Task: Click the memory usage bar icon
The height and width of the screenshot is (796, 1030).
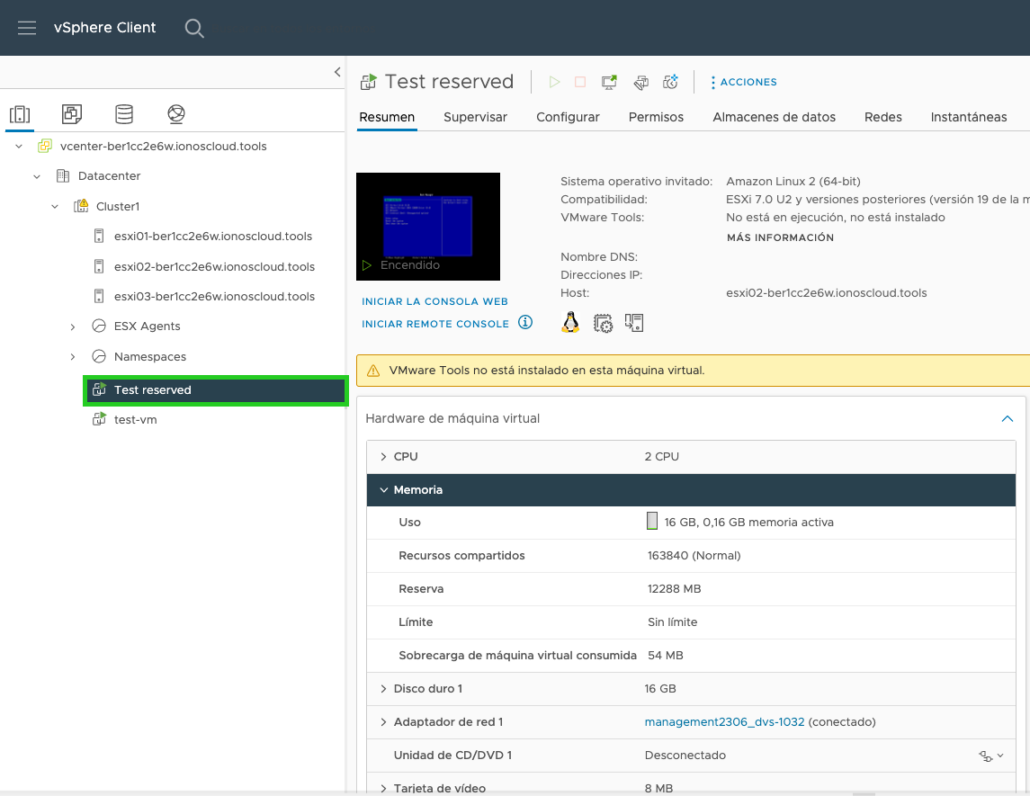Action: coord(652,521)
